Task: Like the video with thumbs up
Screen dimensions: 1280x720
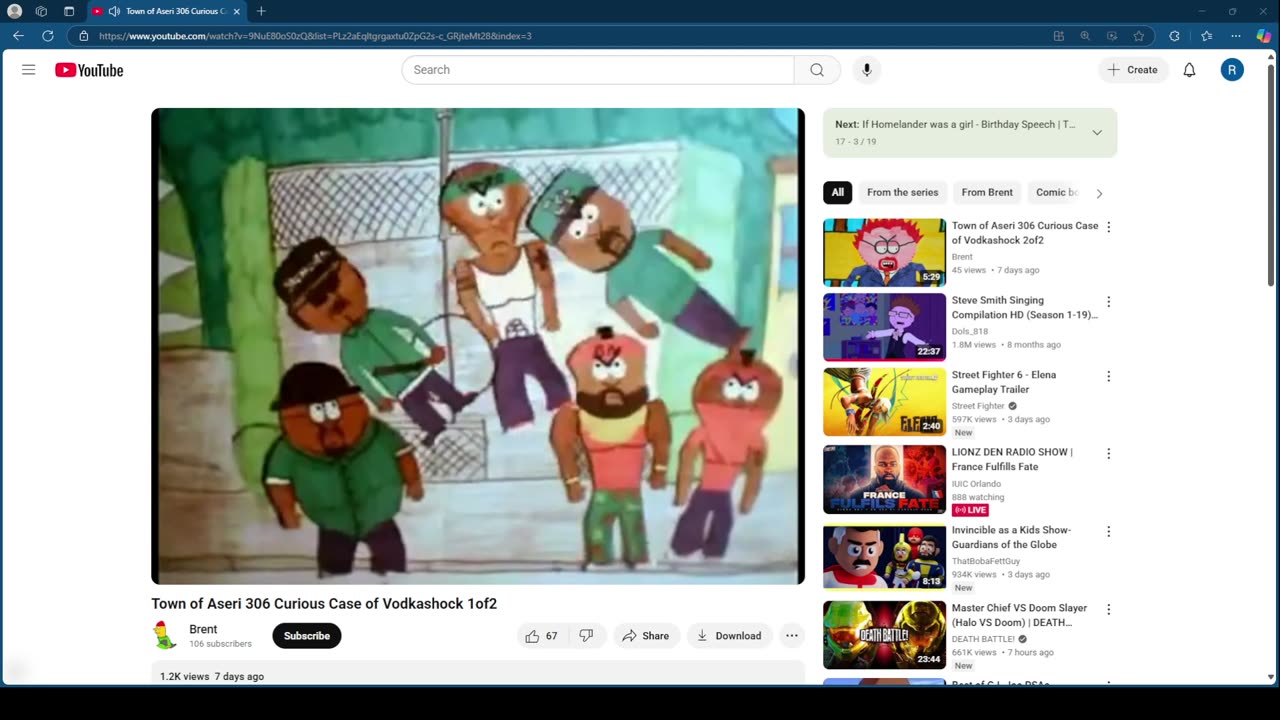Action: pos(543,636)
